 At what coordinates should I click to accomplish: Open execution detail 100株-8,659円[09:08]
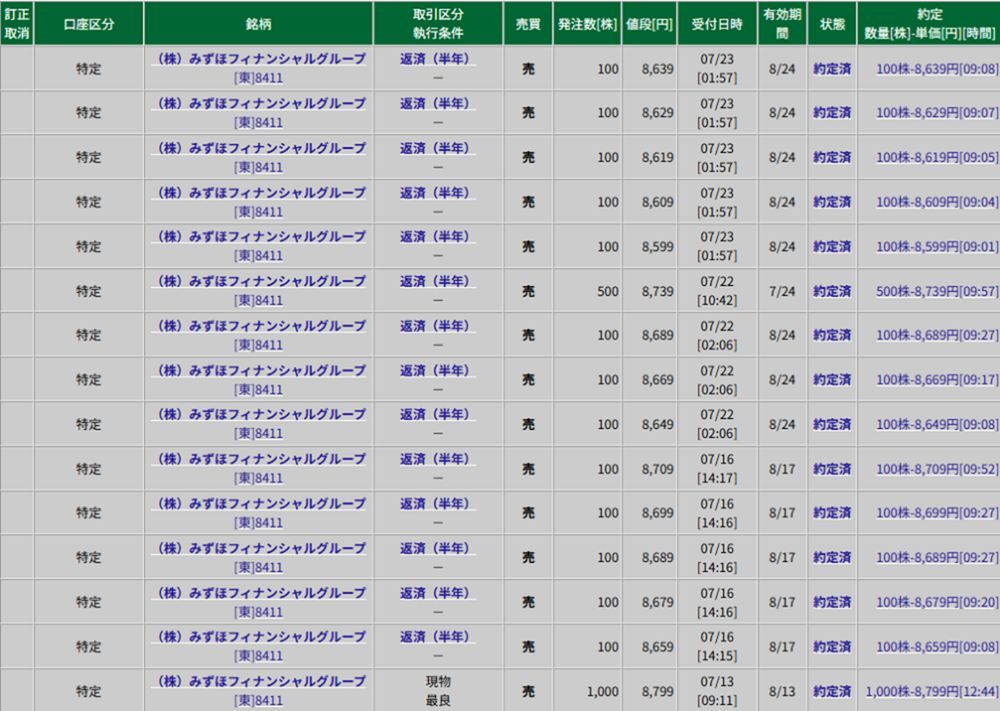pyautogui.click(x=937, y=647)
